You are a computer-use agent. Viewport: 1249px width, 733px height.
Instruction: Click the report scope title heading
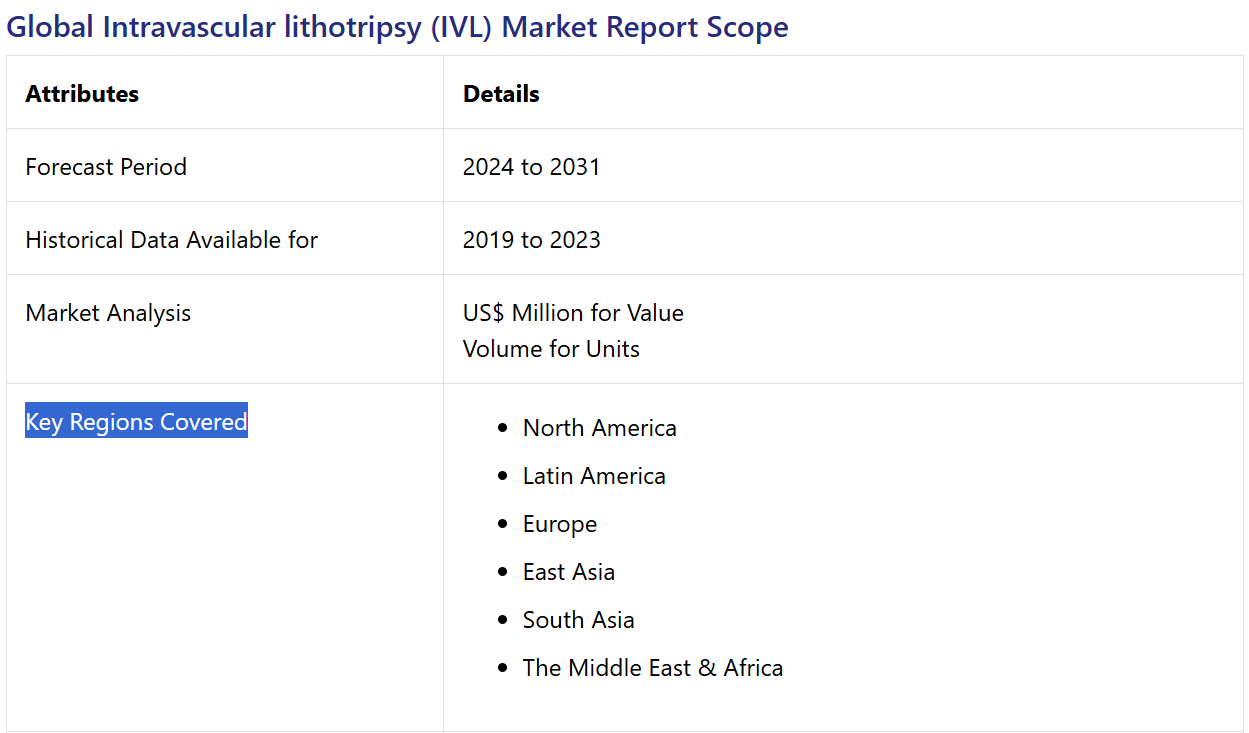coord(397,27)
